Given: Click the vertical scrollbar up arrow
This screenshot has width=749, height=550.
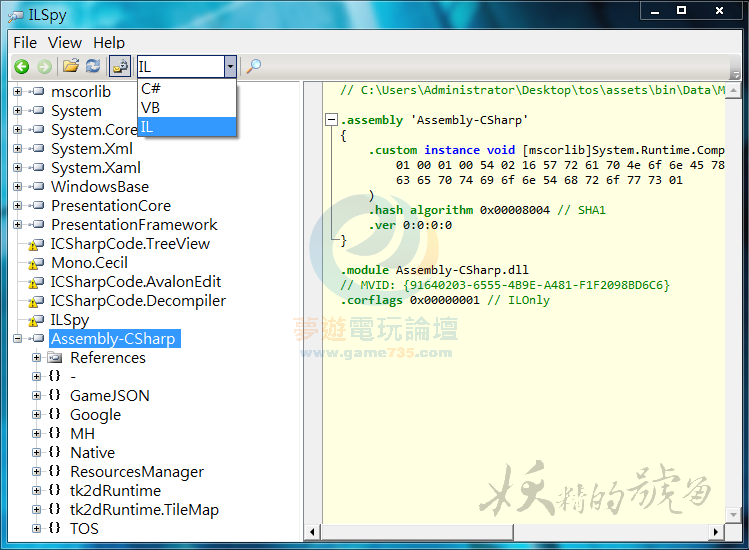Looking at the screenshot, I should [x=733, y=90].
